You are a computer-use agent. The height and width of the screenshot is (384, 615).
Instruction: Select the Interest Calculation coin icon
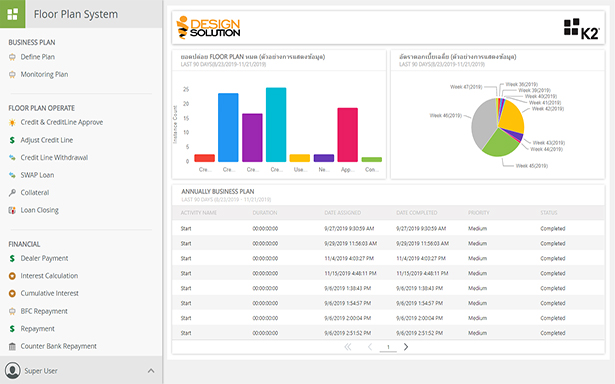(x=12, y=276)
